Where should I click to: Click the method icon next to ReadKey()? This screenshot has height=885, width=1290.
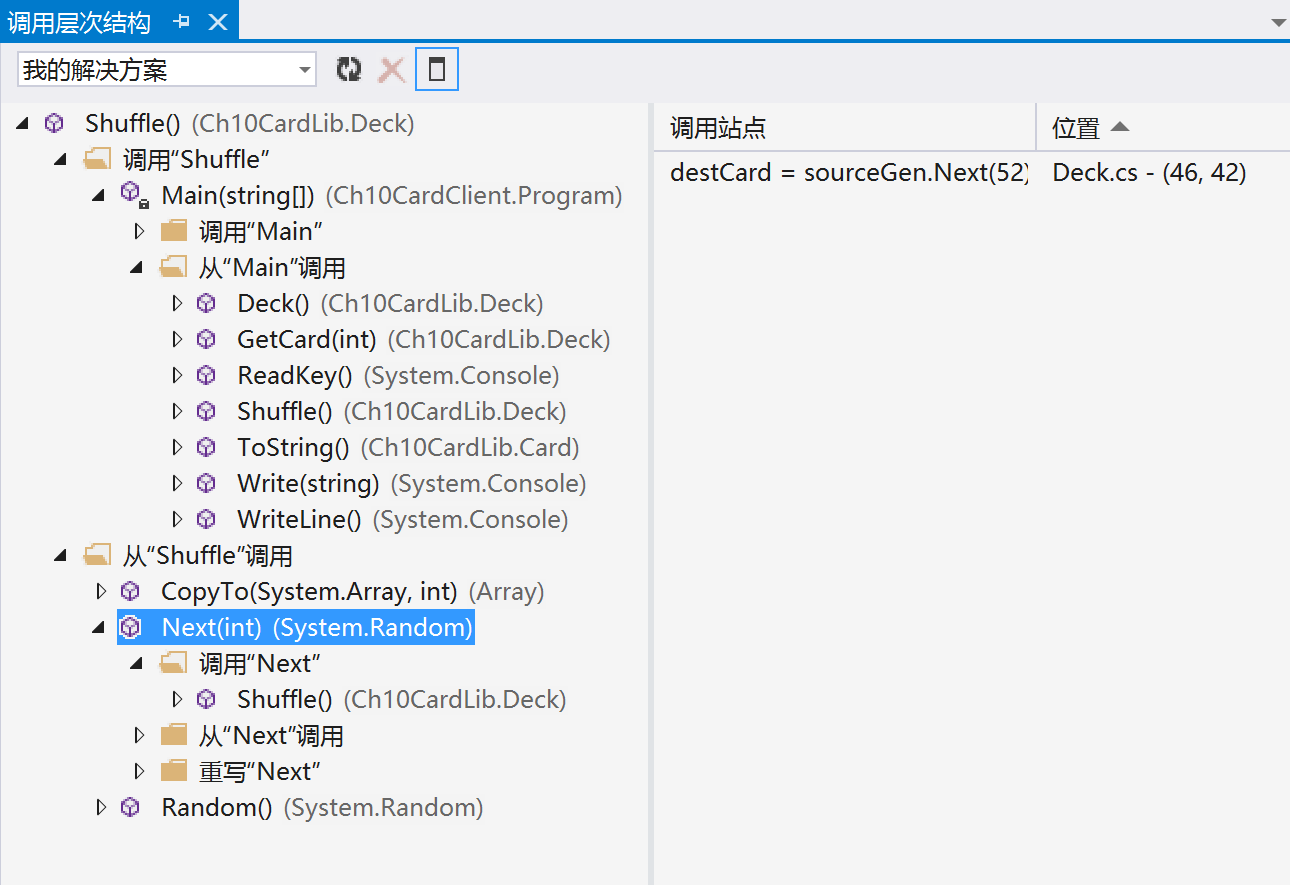[206, 375]
